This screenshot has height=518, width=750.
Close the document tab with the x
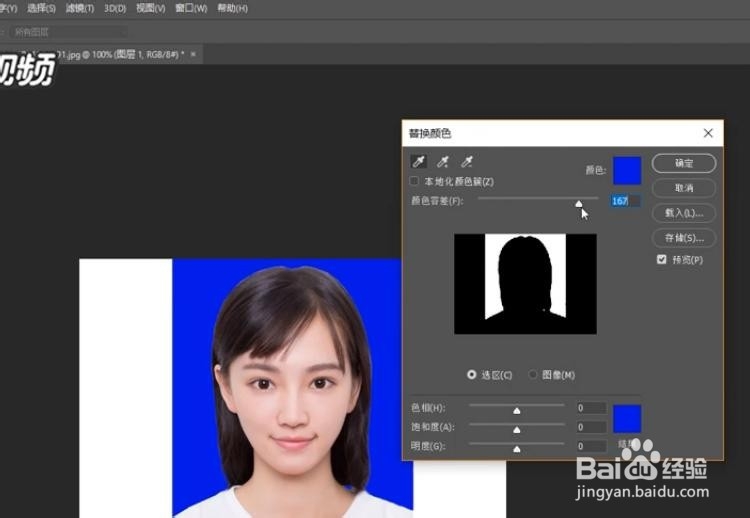coord(193,55)
